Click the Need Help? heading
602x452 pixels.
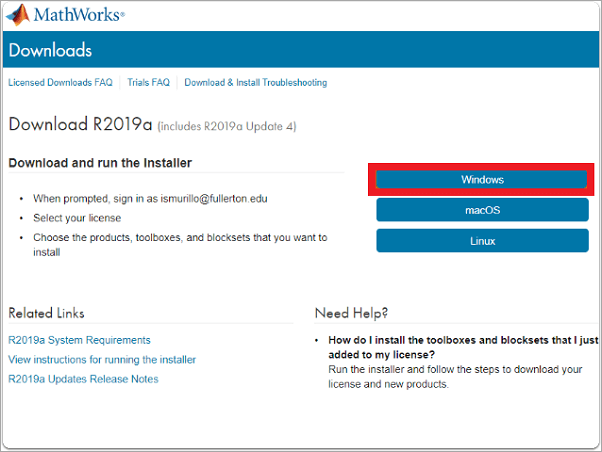(351, 313)
